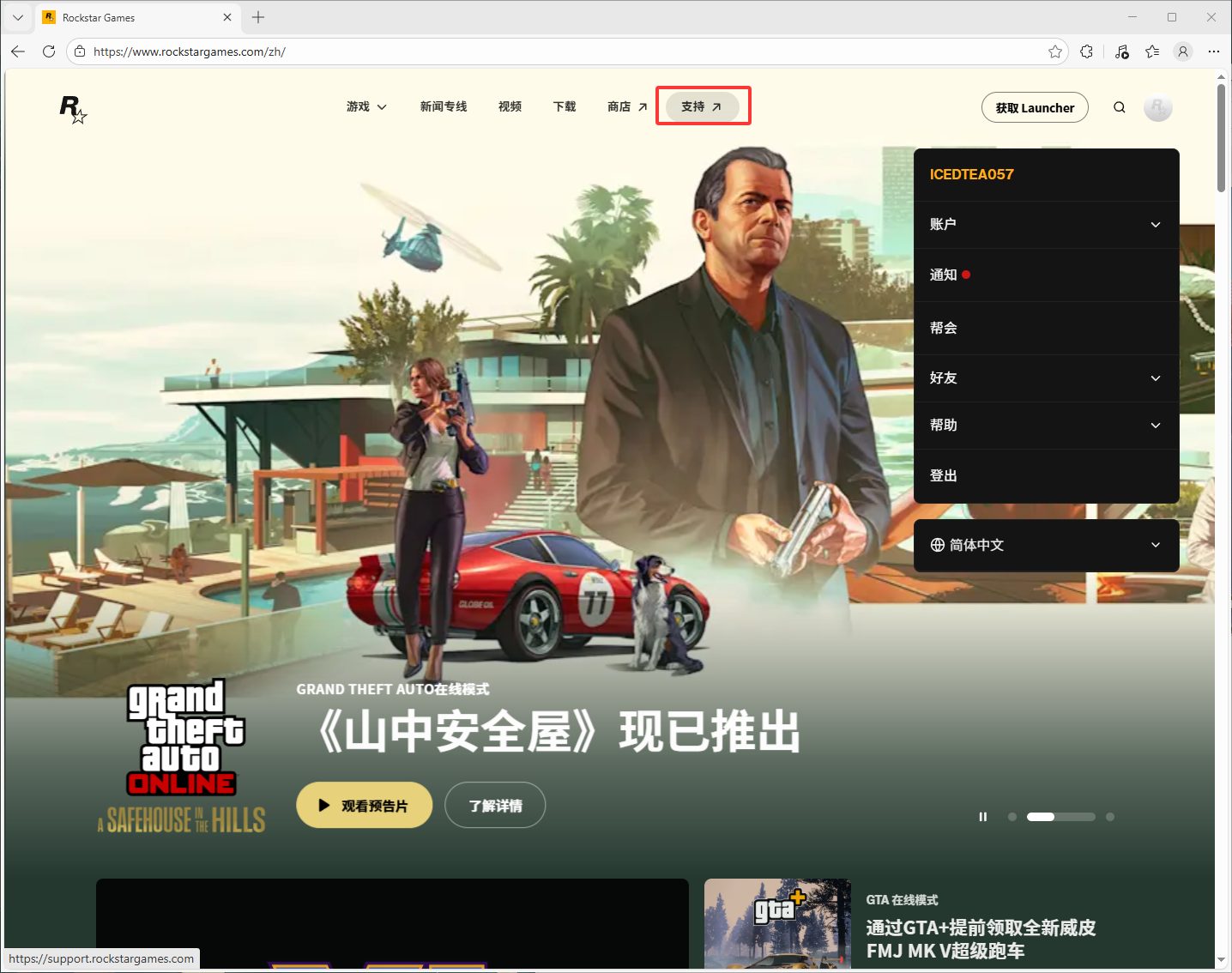
Task: Open browser settings three-dot menu
Action: click(1213, 51)
